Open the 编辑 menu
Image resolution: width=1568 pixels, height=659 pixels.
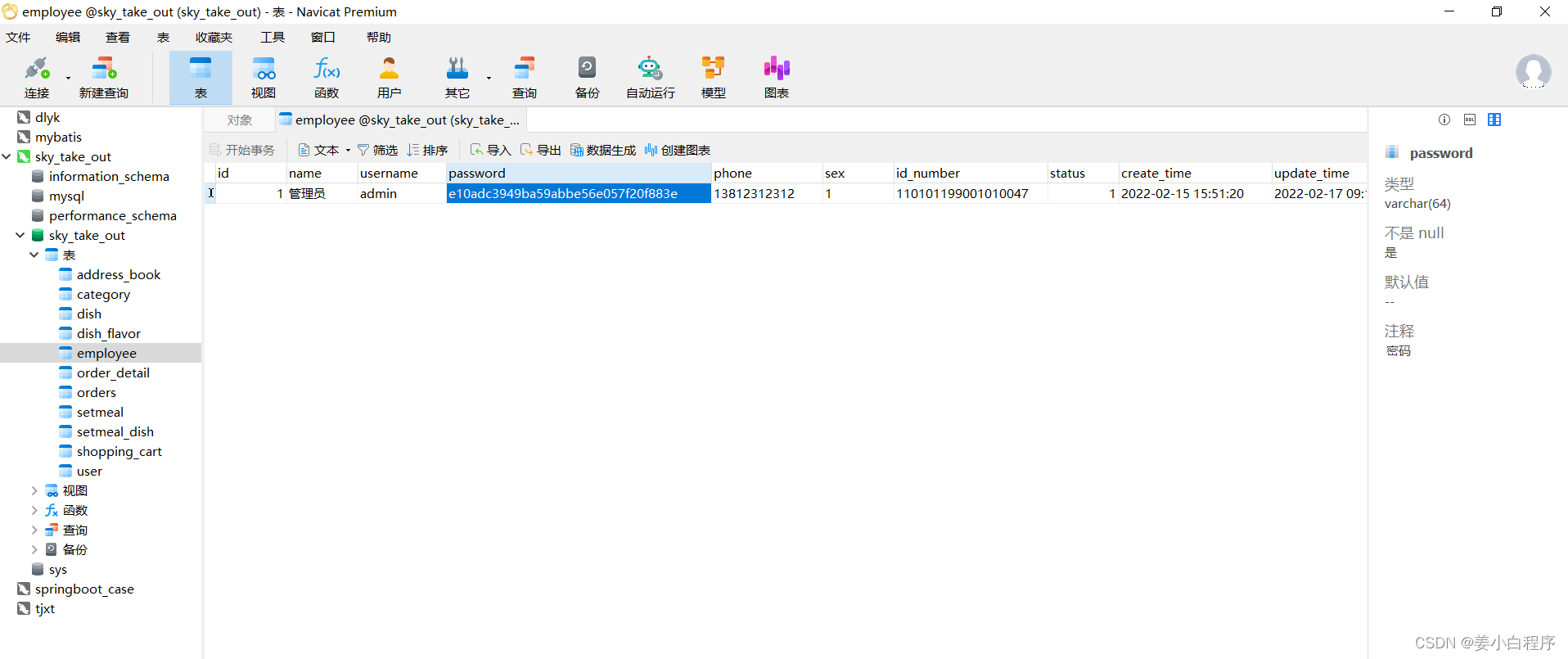68,38
